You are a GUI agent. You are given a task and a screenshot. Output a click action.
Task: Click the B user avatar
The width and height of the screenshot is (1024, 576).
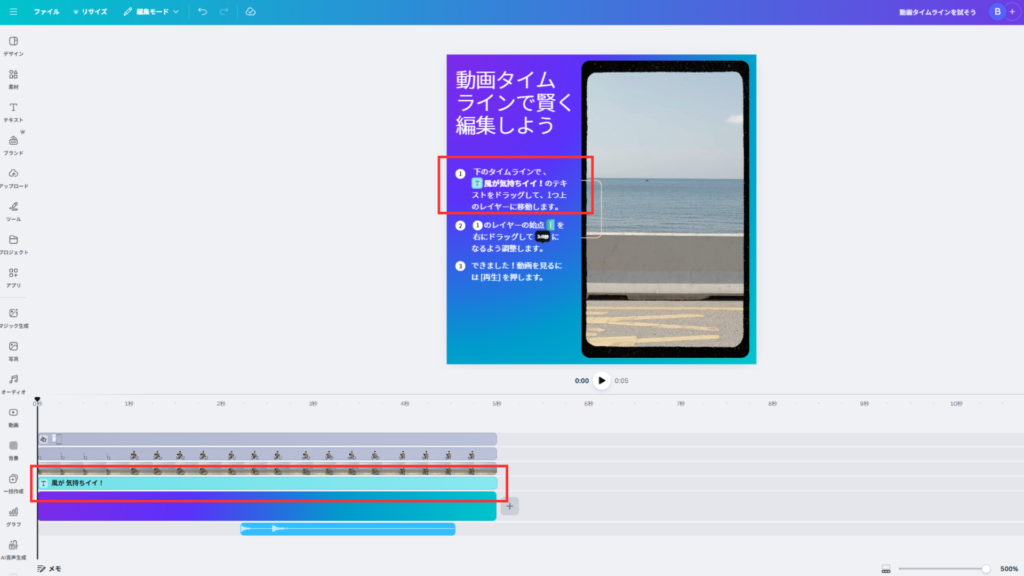pos(996,11)
